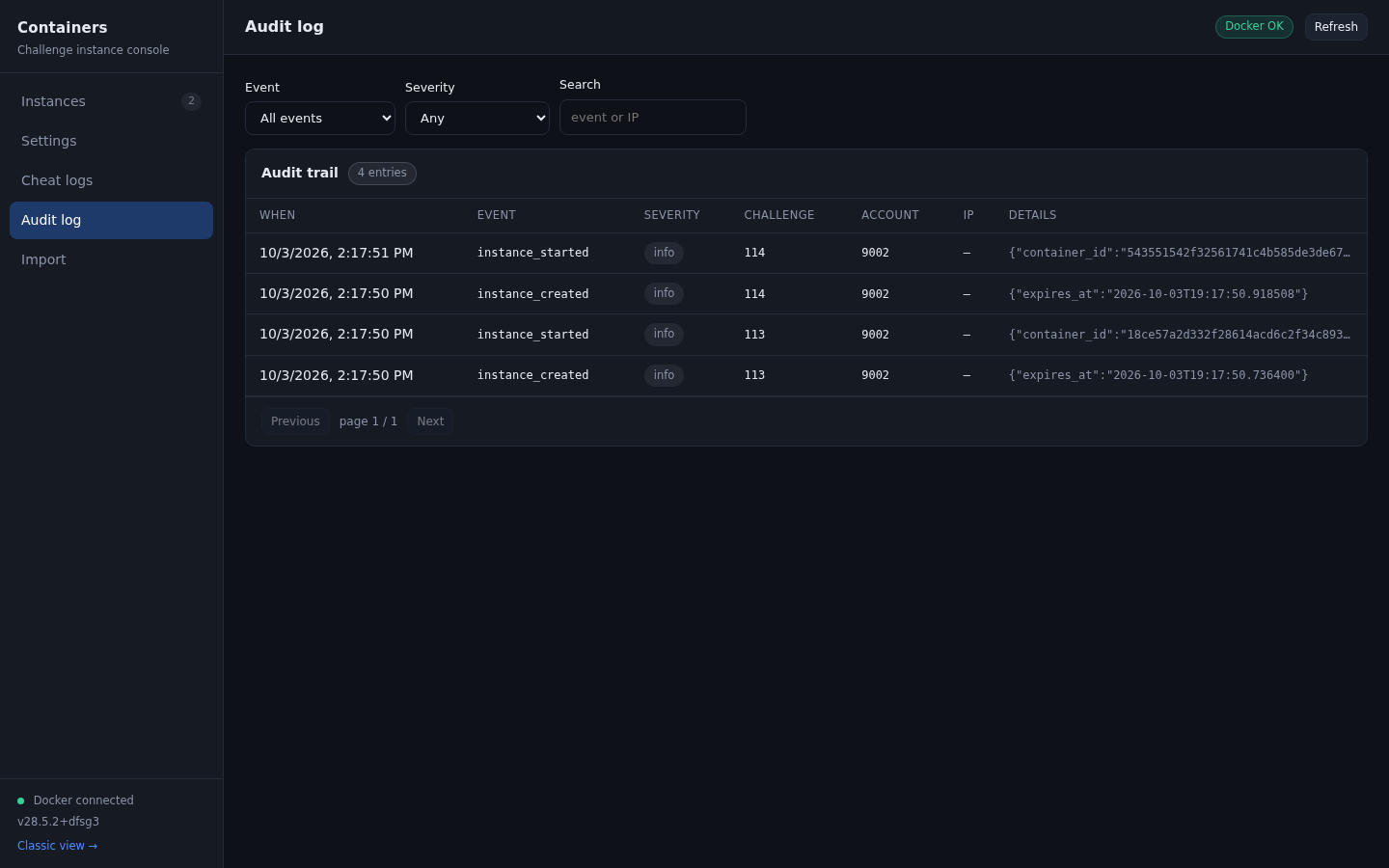
Task: Go to the Previous page
Action: coord(295,421)
